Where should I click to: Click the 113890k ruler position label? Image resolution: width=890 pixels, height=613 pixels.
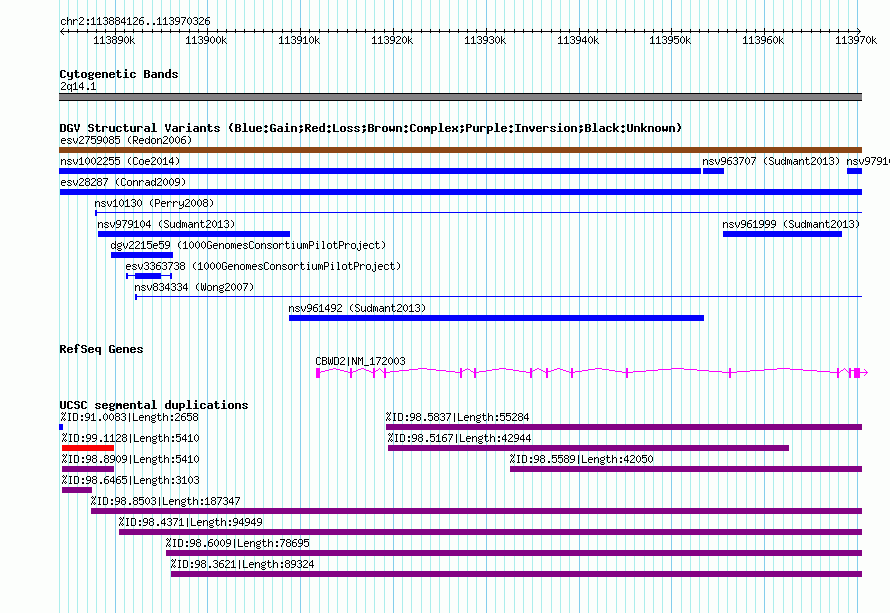tap(114, 40)
